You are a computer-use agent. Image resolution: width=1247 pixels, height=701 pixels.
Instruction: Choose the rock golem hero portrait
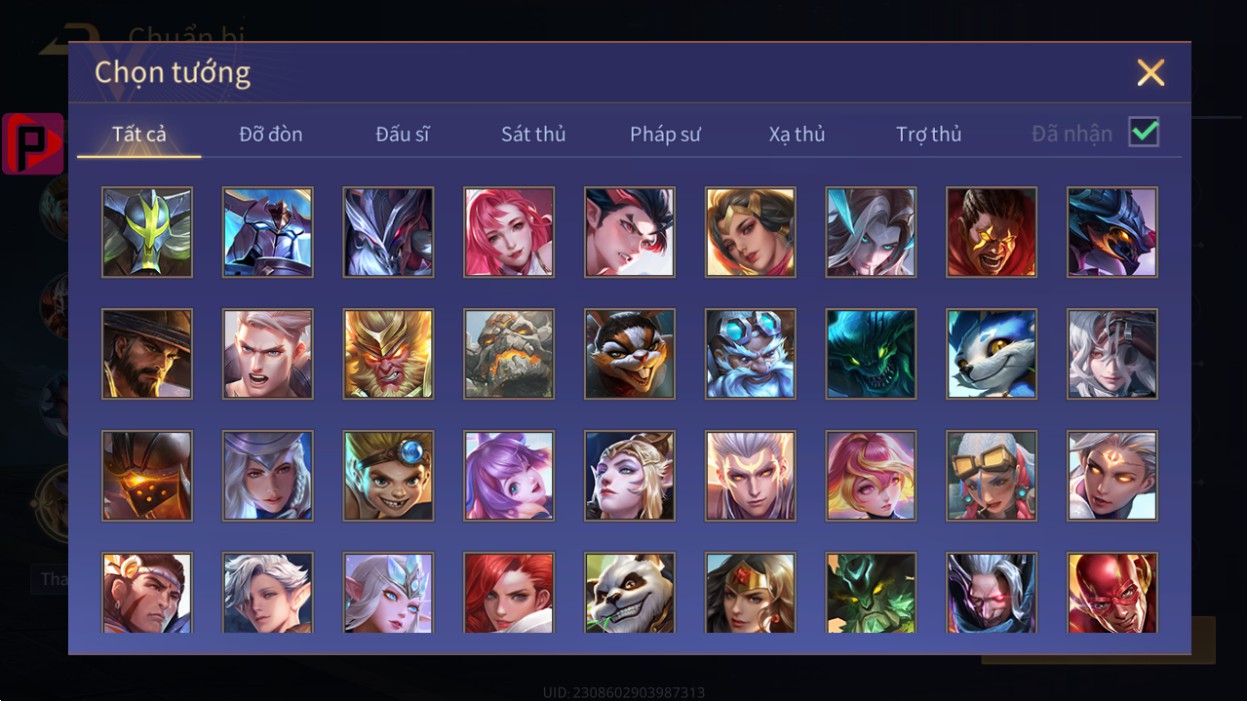pyautogui.click(x=509, y=354)
